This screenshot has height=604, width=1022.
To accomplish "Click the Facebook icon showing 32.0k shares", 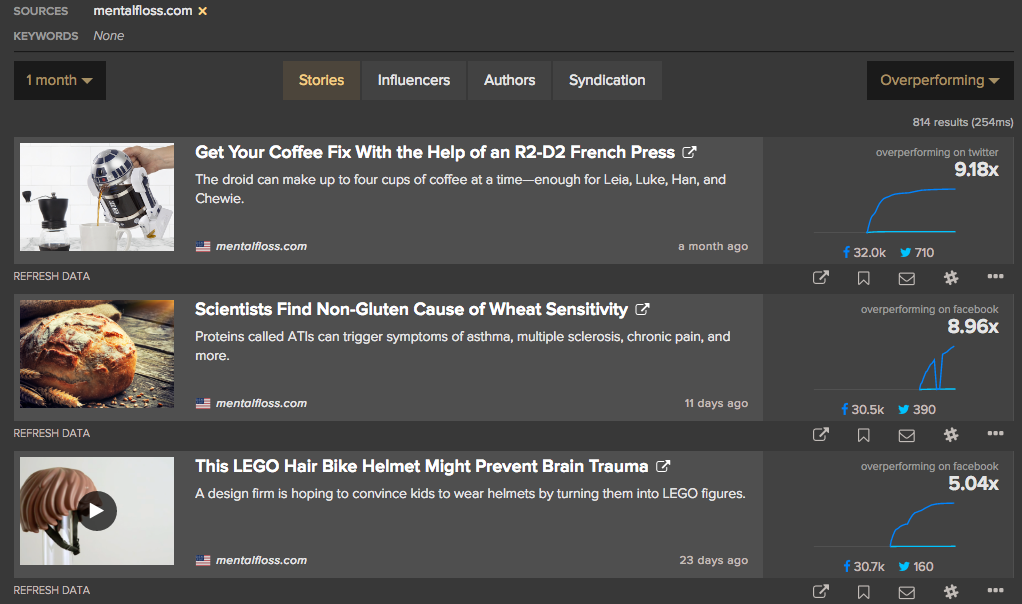I will tap(847, 252).
